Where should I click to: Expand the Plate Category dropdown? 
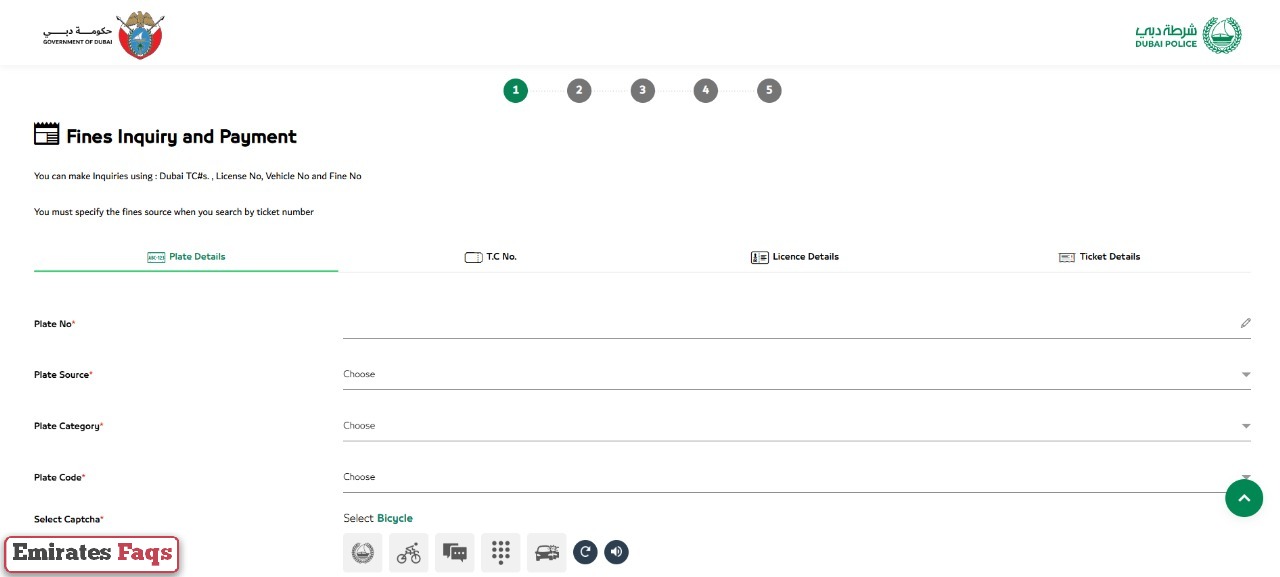point(795,426)
